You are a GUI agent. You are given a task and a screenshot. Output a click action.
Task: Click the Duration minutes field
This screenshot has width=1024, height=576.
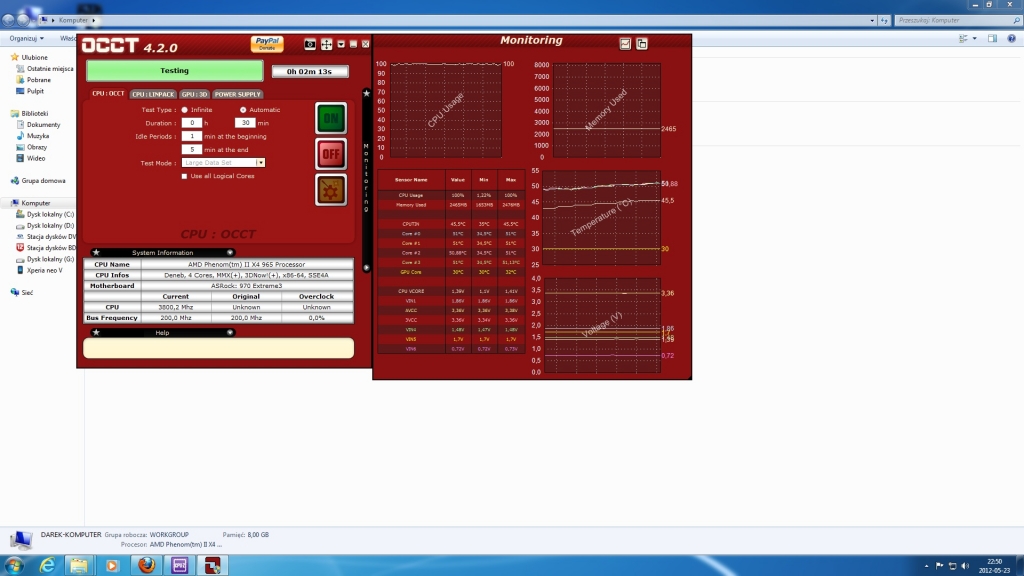(x=245, y=123)
